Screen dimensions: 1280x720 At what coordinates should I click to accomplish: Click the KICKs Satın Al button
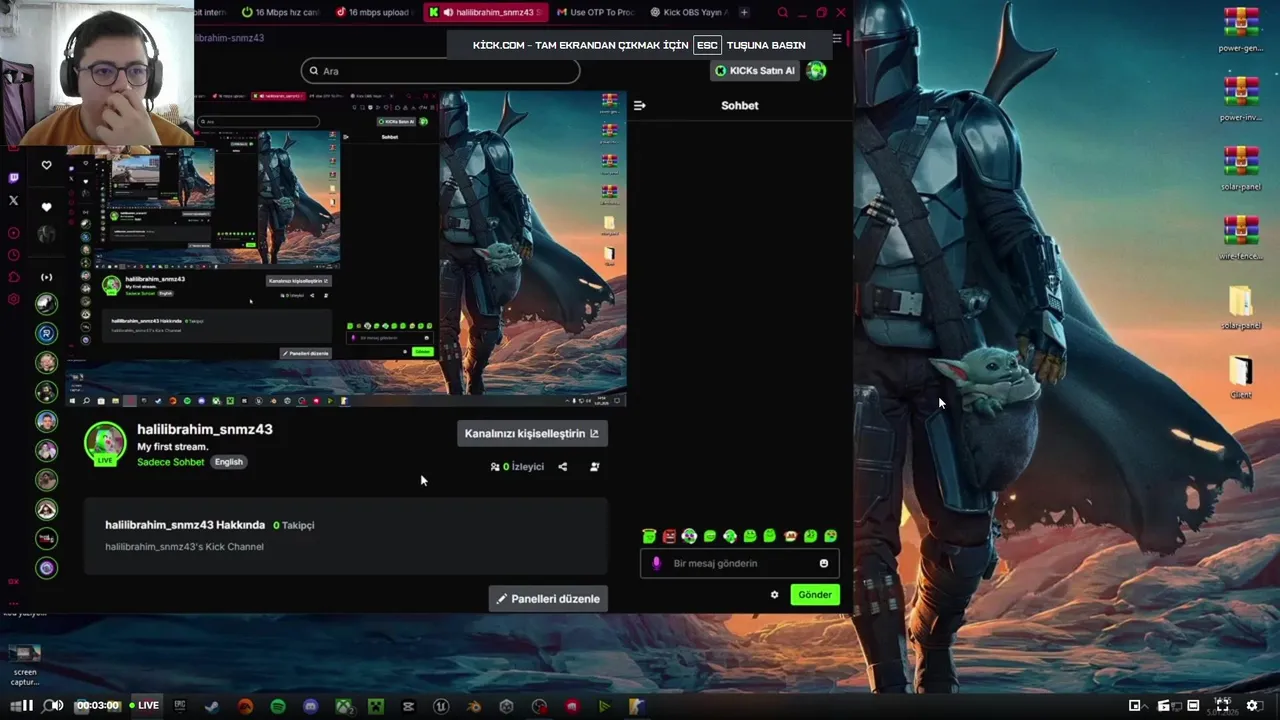[755, 71]
